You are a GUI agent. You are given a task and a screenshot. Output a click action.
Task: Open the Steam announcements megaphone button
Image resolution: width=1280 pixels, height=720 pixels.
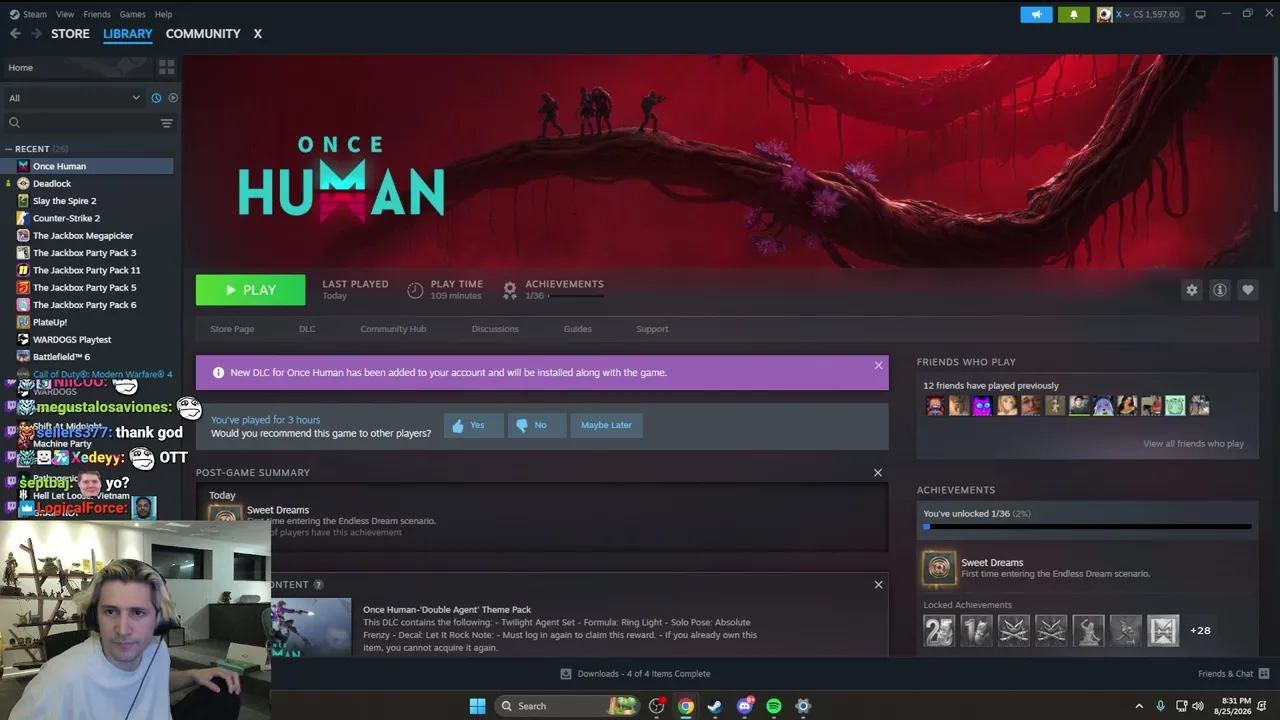click(x=1036, y=14)
